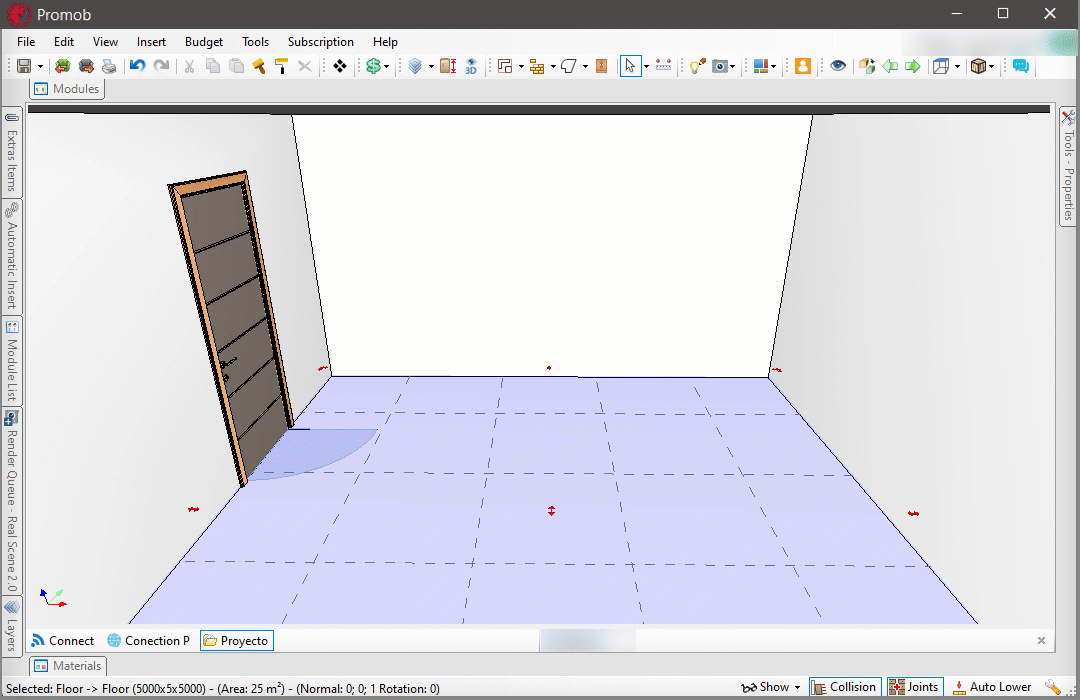Viewport: 1080px width, 700px height.
Task: Click the light bulb lighting icon
Action: [x=698, y=66]
